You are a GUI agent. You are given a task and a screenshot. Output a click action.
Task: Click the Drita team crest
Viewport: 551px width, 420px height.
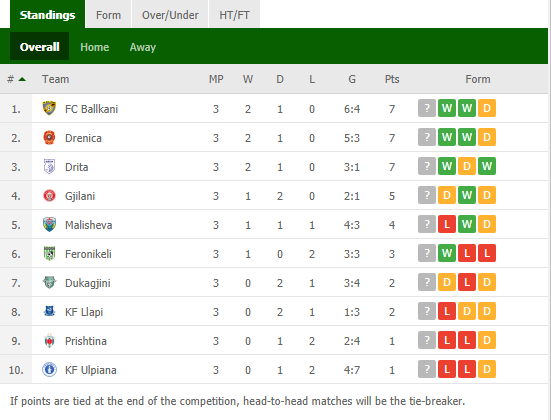pyautogui.click(x=49, y=167)
